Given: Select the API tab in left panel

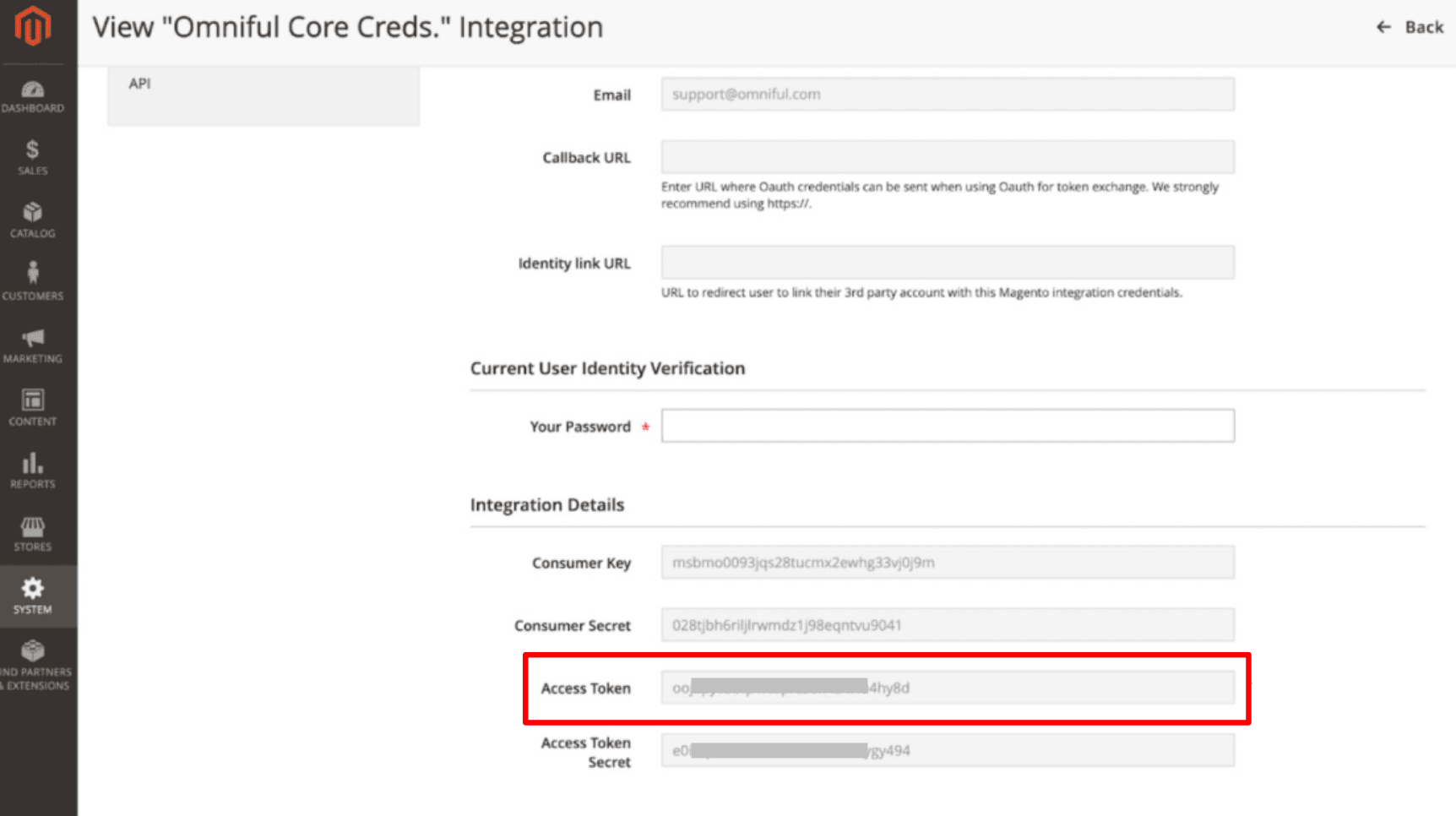Looking at the screenshot, I should (x=140, y=84).
